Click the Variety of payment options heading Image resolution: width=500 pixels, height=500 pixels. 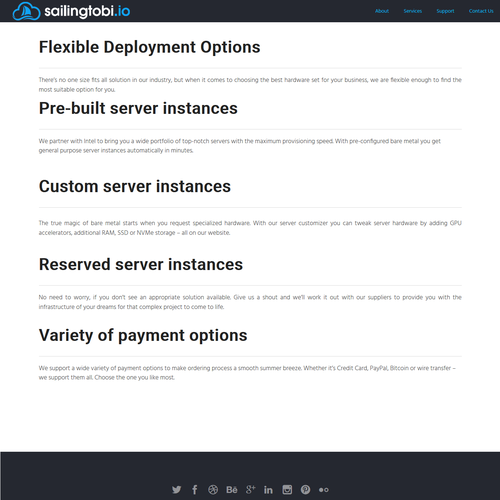tap(143, 335)
